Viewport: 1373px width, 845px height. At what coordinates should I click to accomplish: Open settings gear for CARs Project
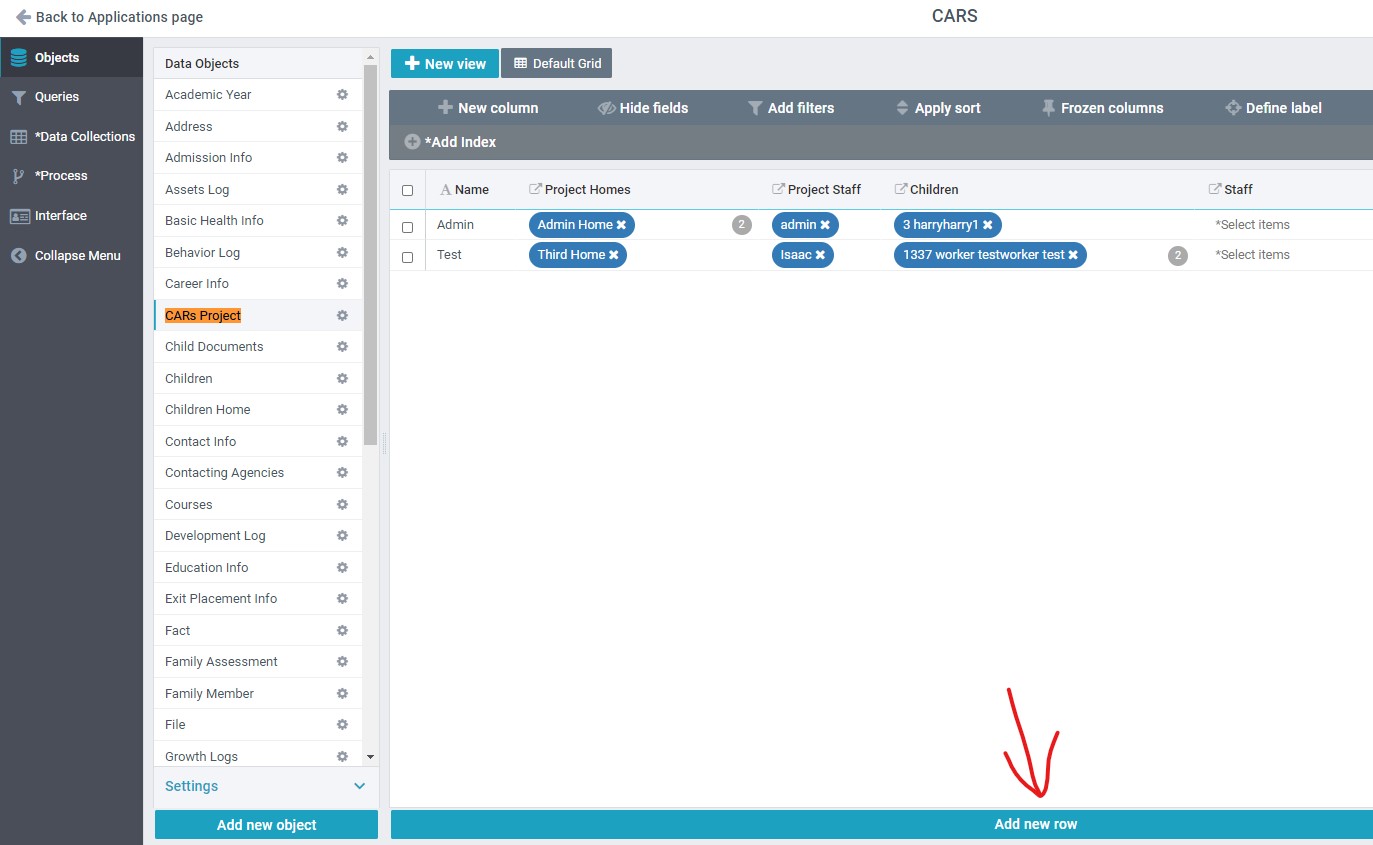(342, 316)
